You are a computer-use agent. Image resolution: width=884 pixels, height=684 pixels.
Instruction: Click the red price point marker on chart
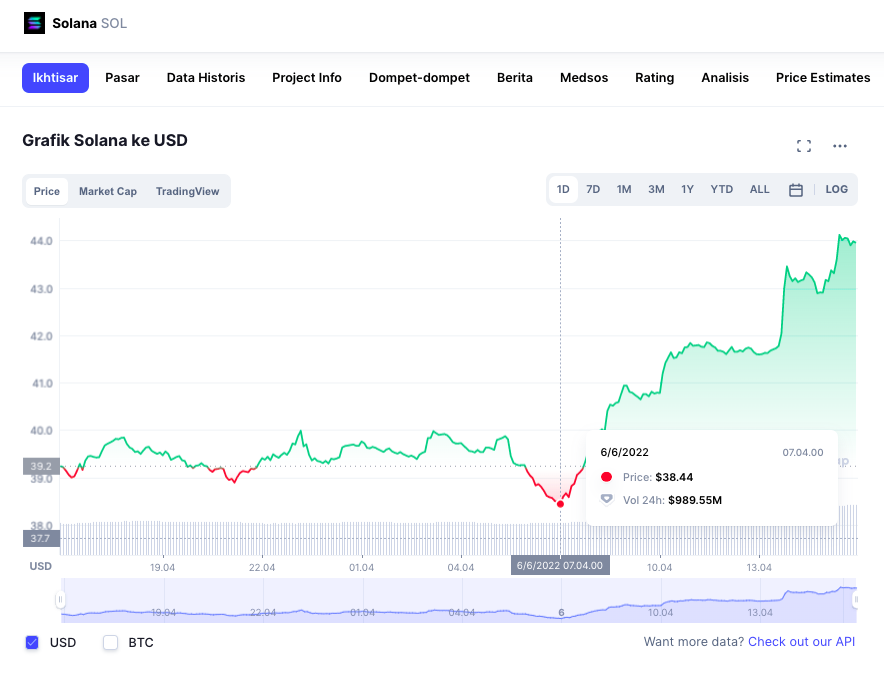[x=560, y=504]
